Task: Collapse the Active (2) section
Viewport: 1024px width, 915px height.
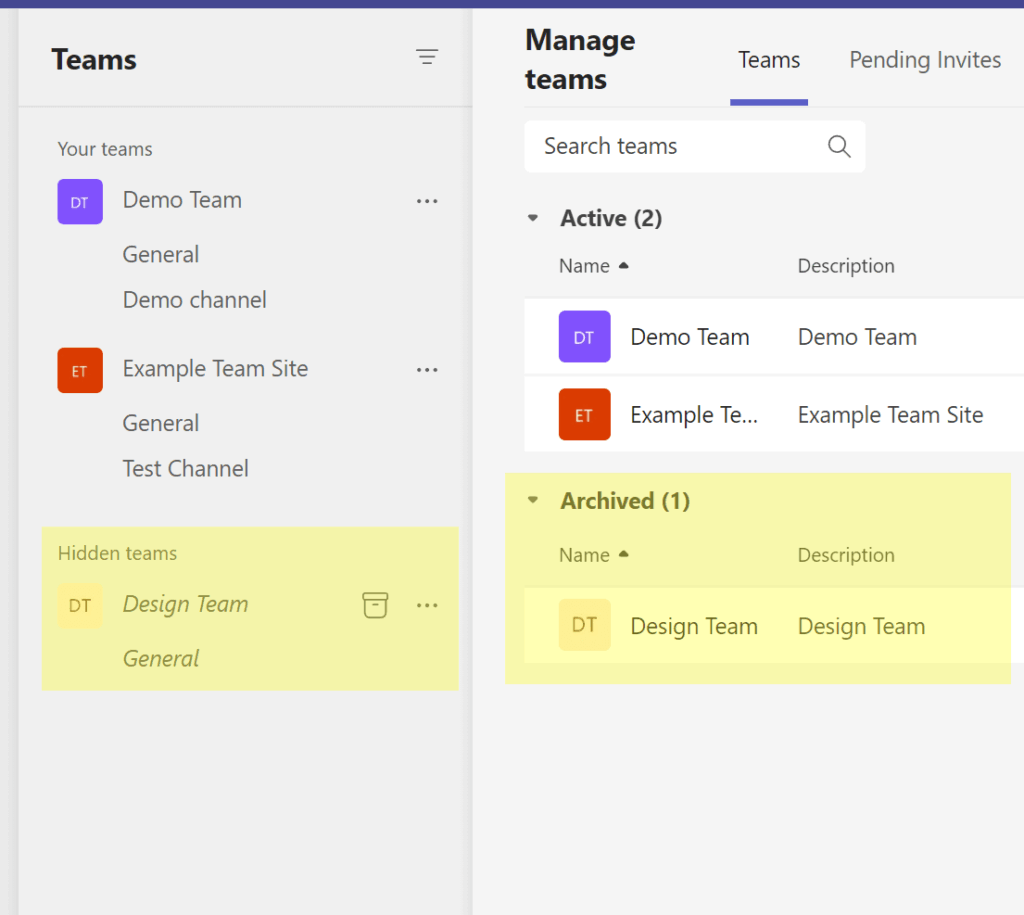Action: point(533,218)
